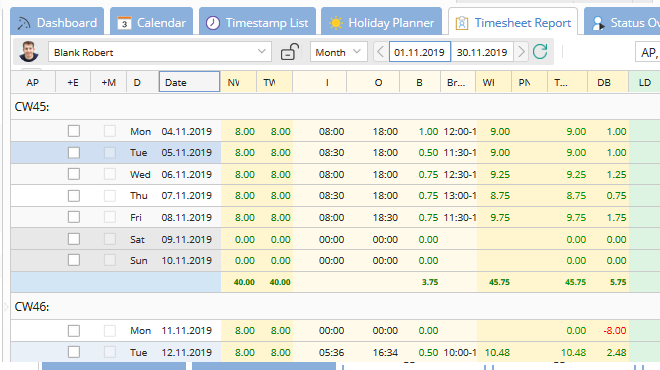This screenshot has height=370, width=660.
Task: Check +E box for Mon 04.11.2019
Action: (74, 131)
